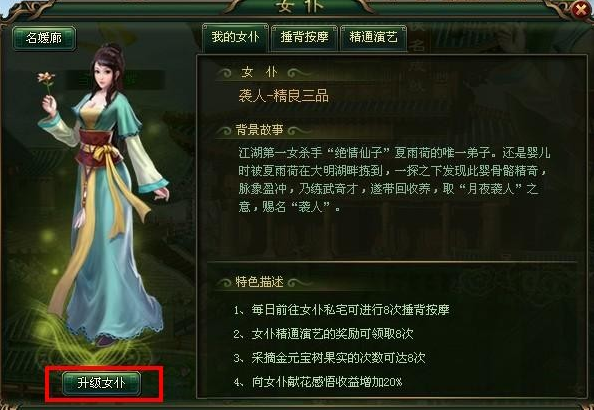
Task: Open the 捶背按摩 tab
Action: [x=304, y=38]
